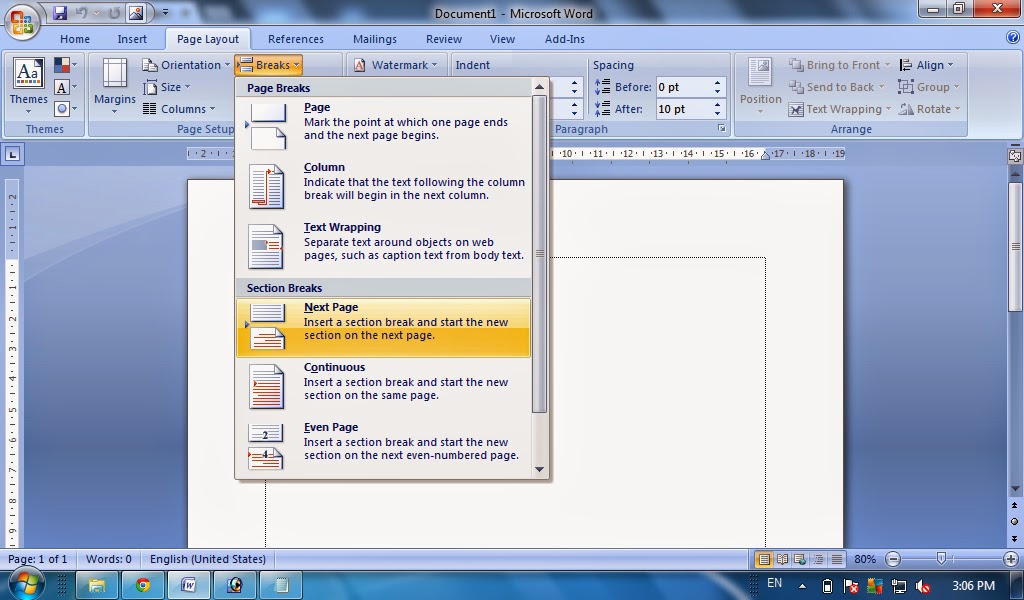The image size is (1024, 600).
Task: Click the Zoom In plus icon
Action: coord(1011,559)
